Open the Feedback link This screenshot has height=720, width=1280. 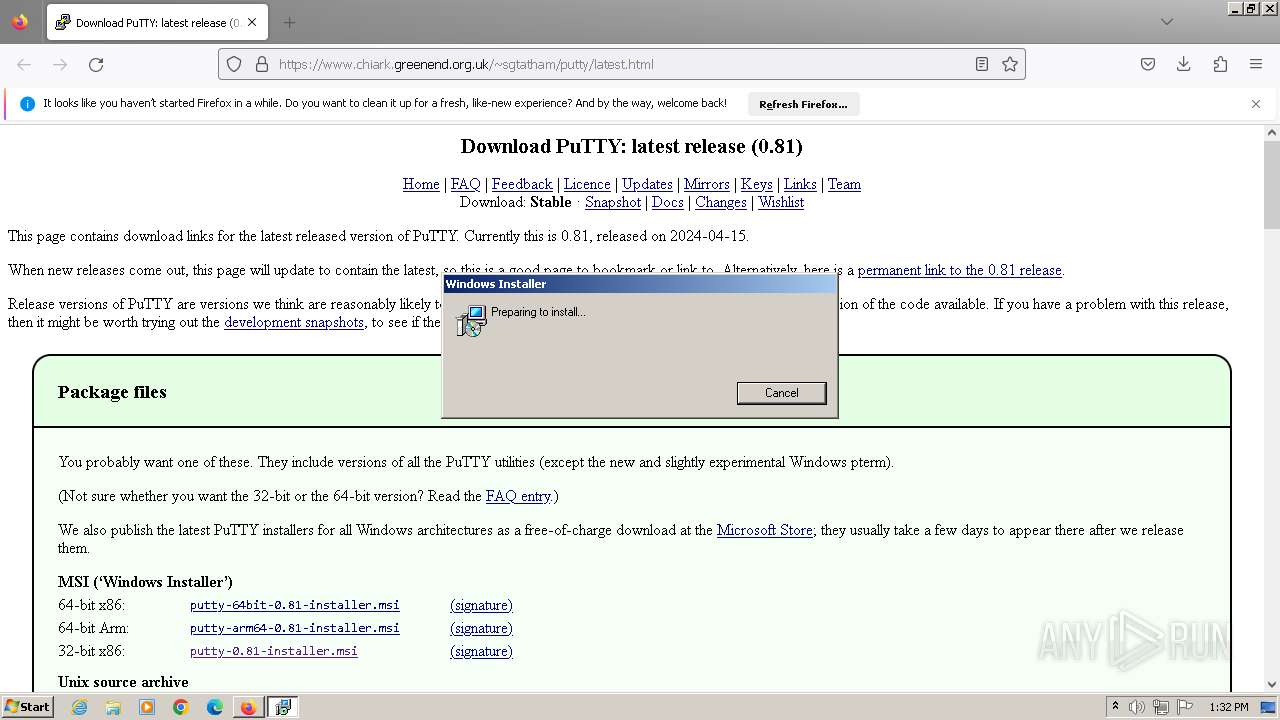(x=522, y=184)
